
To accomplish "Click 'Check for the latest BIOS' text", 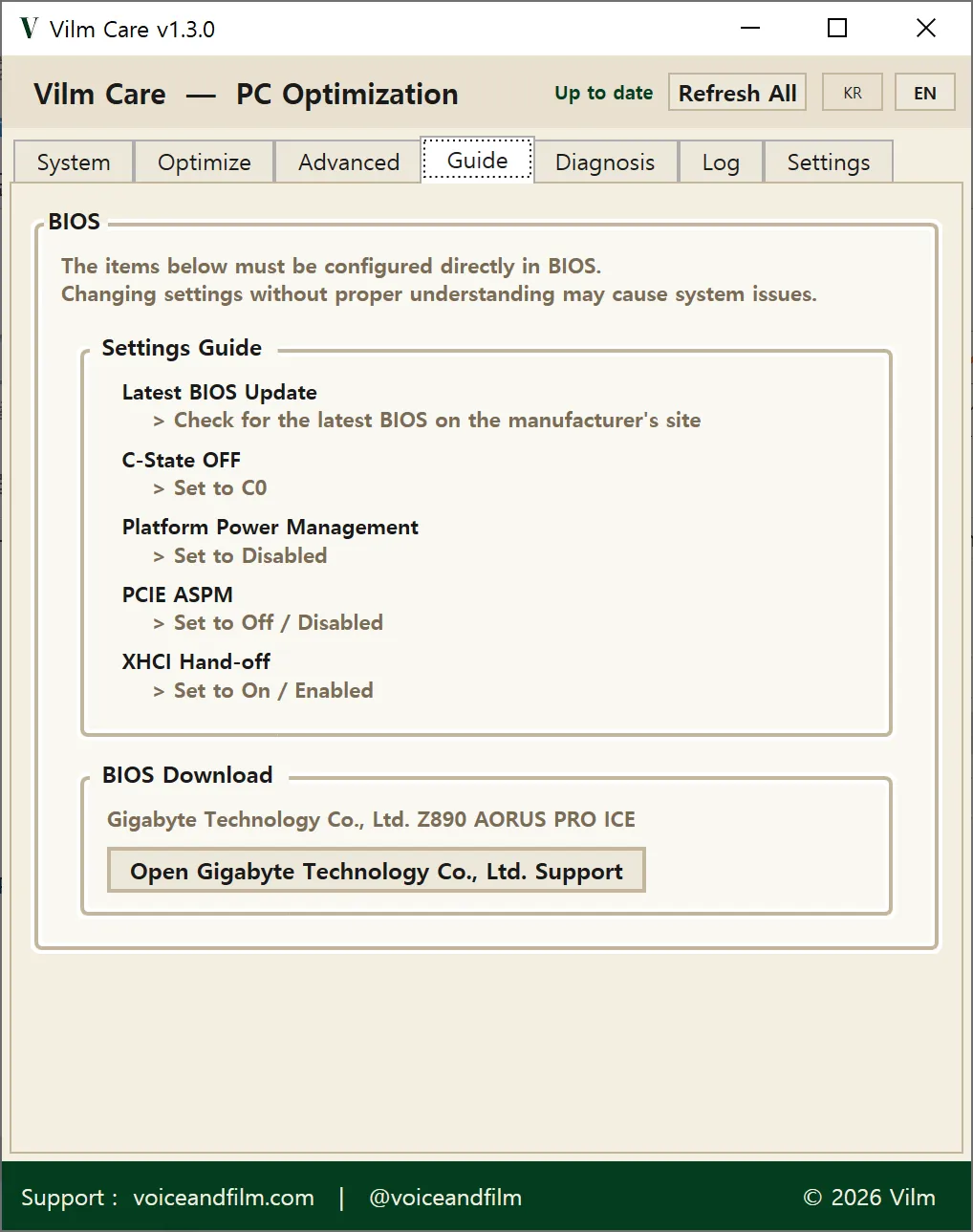I will click(427, 421).
